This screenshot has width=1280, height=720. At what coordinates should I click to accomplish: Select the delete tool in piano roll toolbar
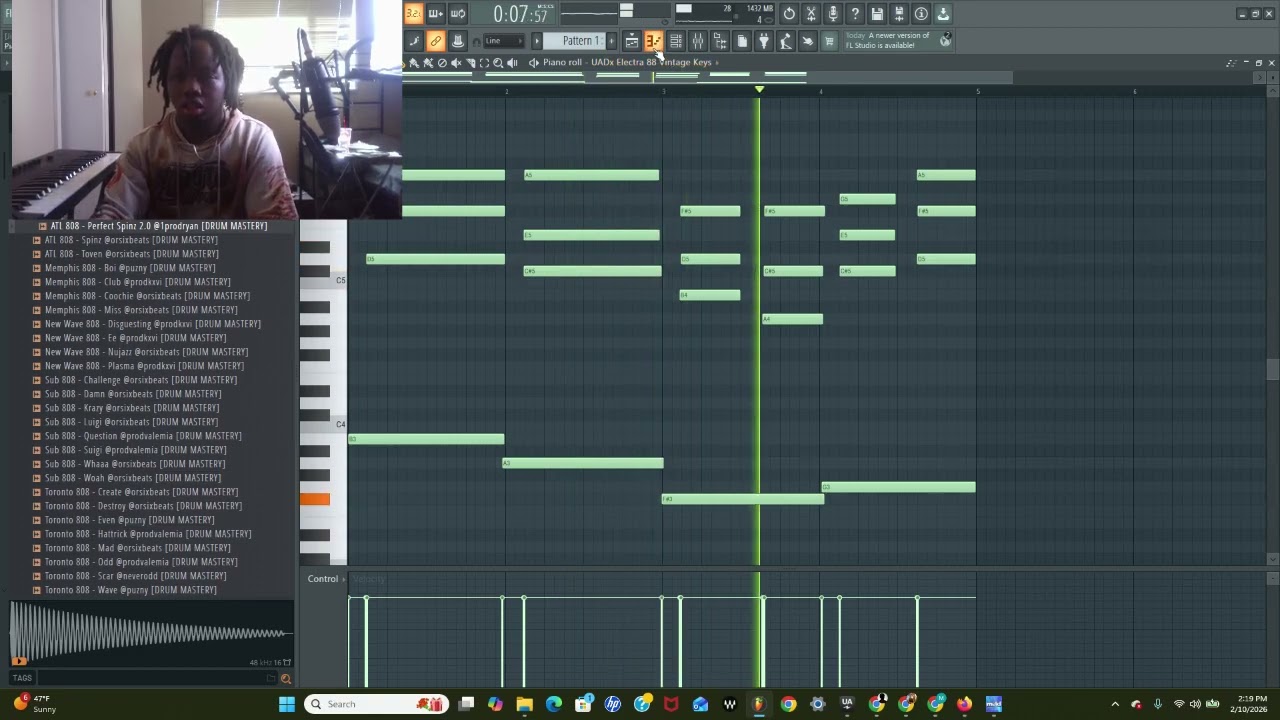[x=442, y=63]
